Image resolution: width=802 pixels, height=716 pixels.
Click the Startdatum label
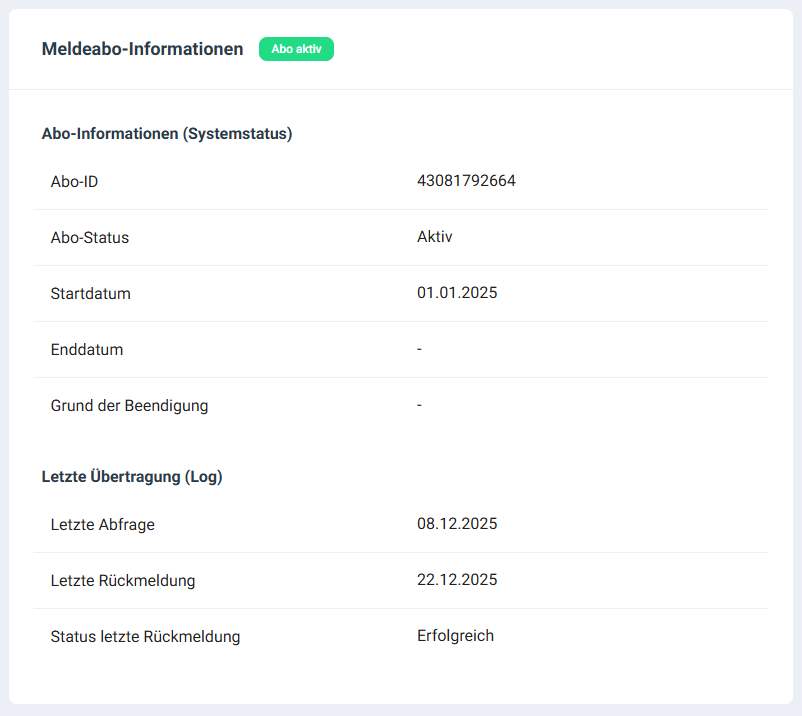[91, 294]
